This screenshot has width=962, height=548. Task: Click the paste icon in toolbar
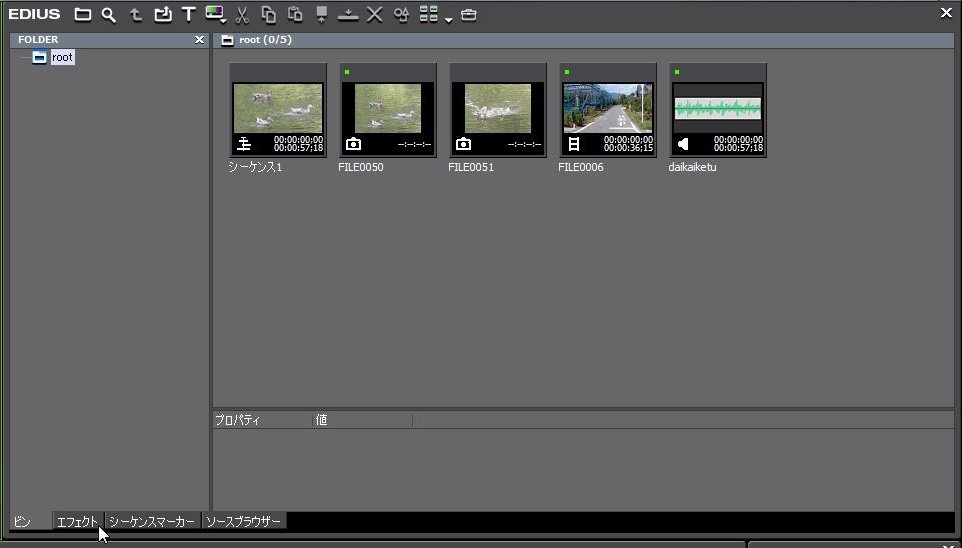click(295, 15)
